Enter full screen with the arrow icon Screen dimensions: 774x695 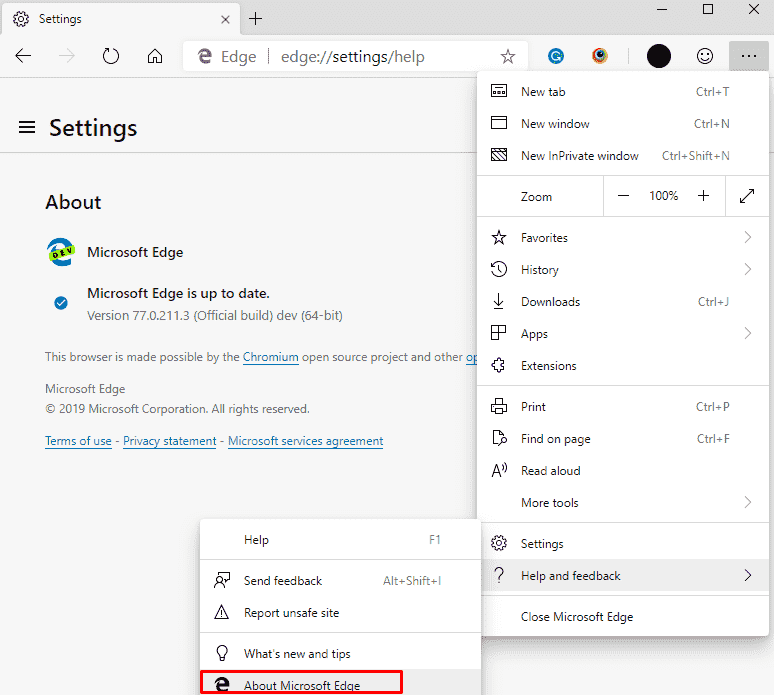coord(747,196)
